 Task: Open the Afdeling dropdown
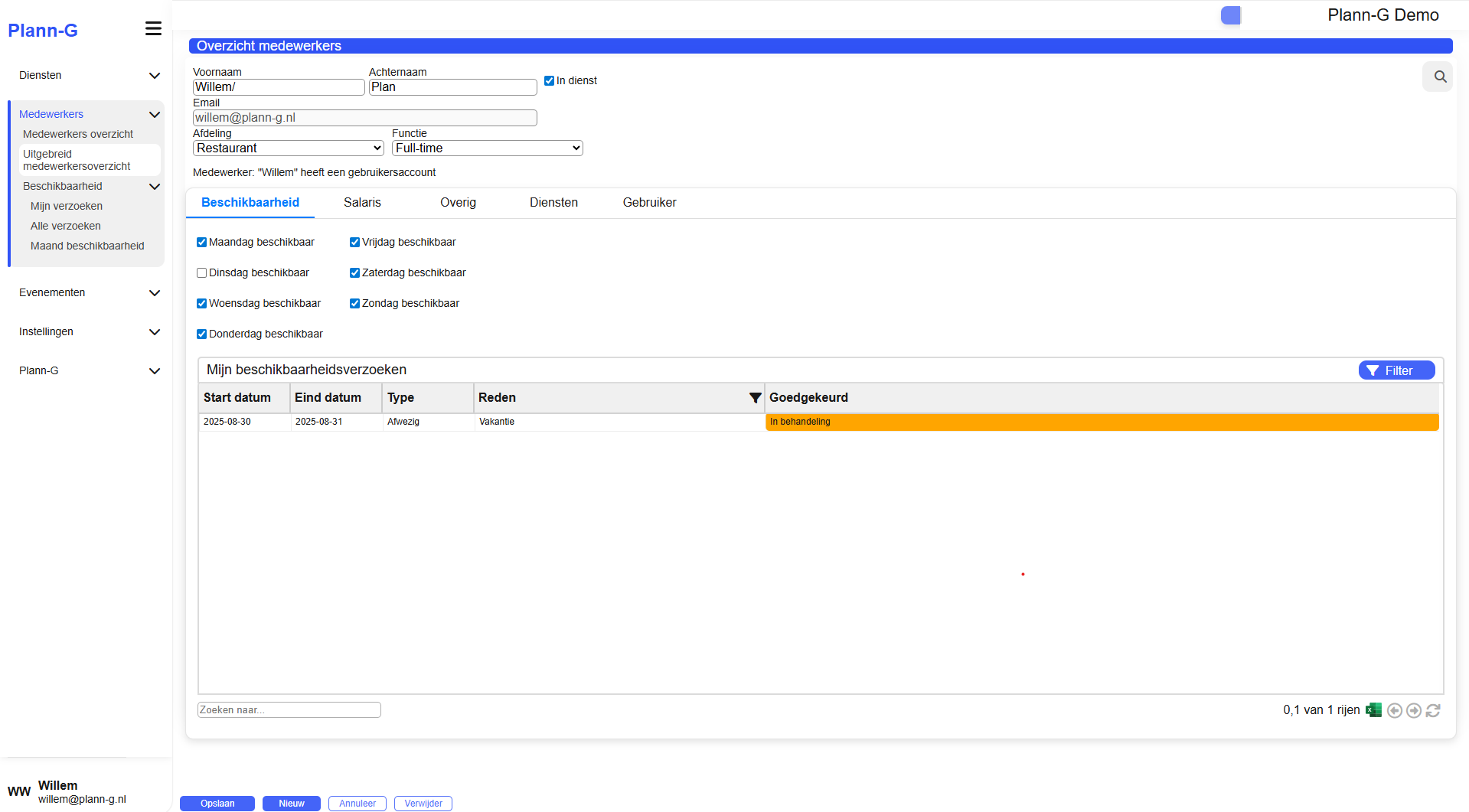point(288,148)
